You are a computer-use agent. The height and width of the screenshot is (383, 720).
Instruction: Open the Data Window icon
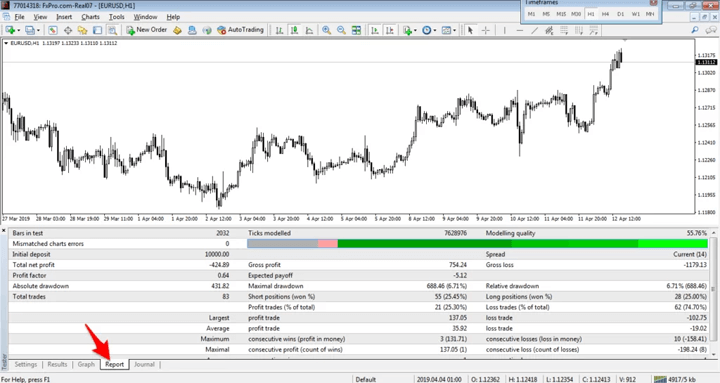coord(68,30)
